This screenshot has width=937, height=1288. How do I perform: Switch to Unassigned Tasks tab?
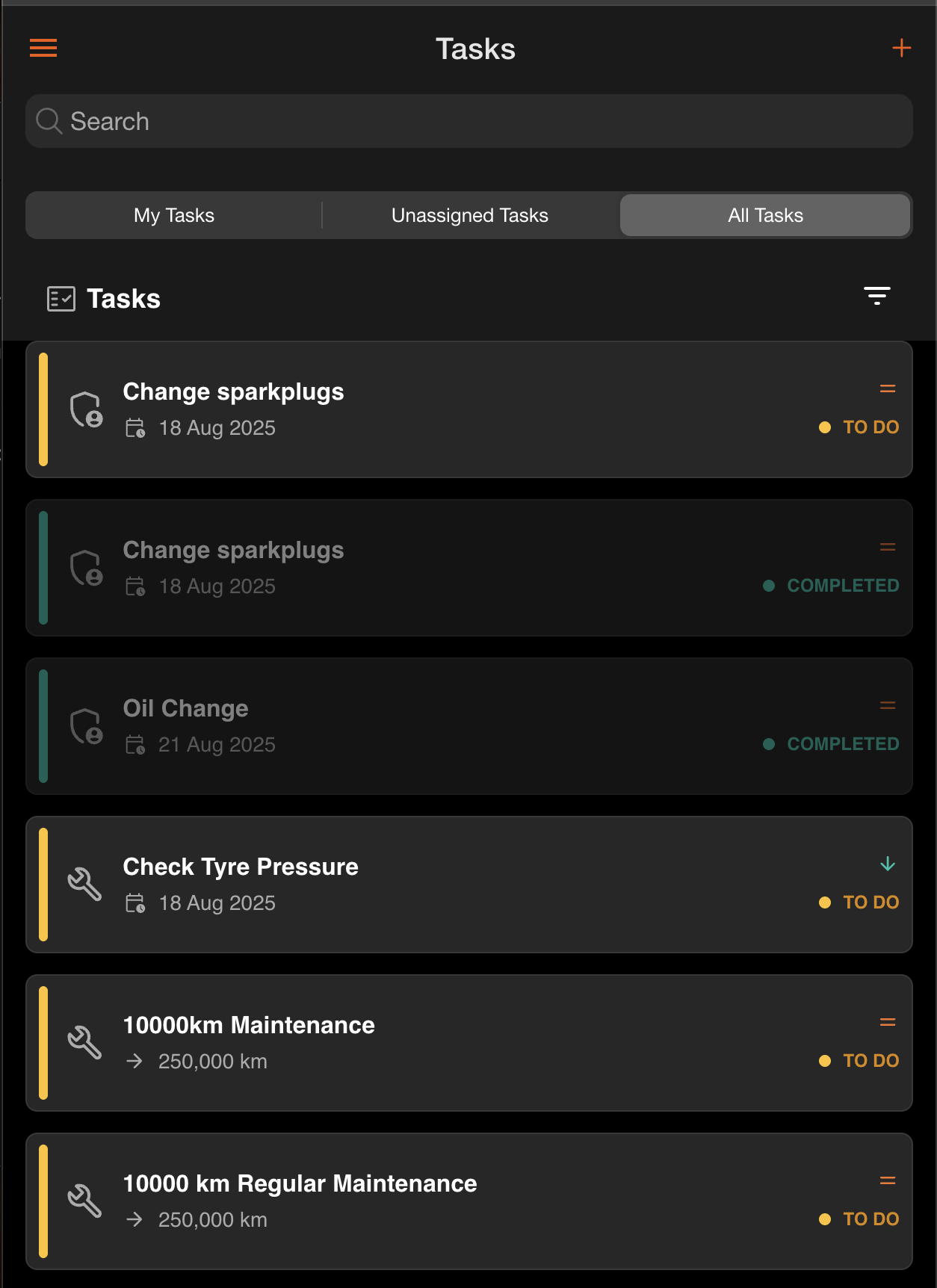click(x=470, y=215)
